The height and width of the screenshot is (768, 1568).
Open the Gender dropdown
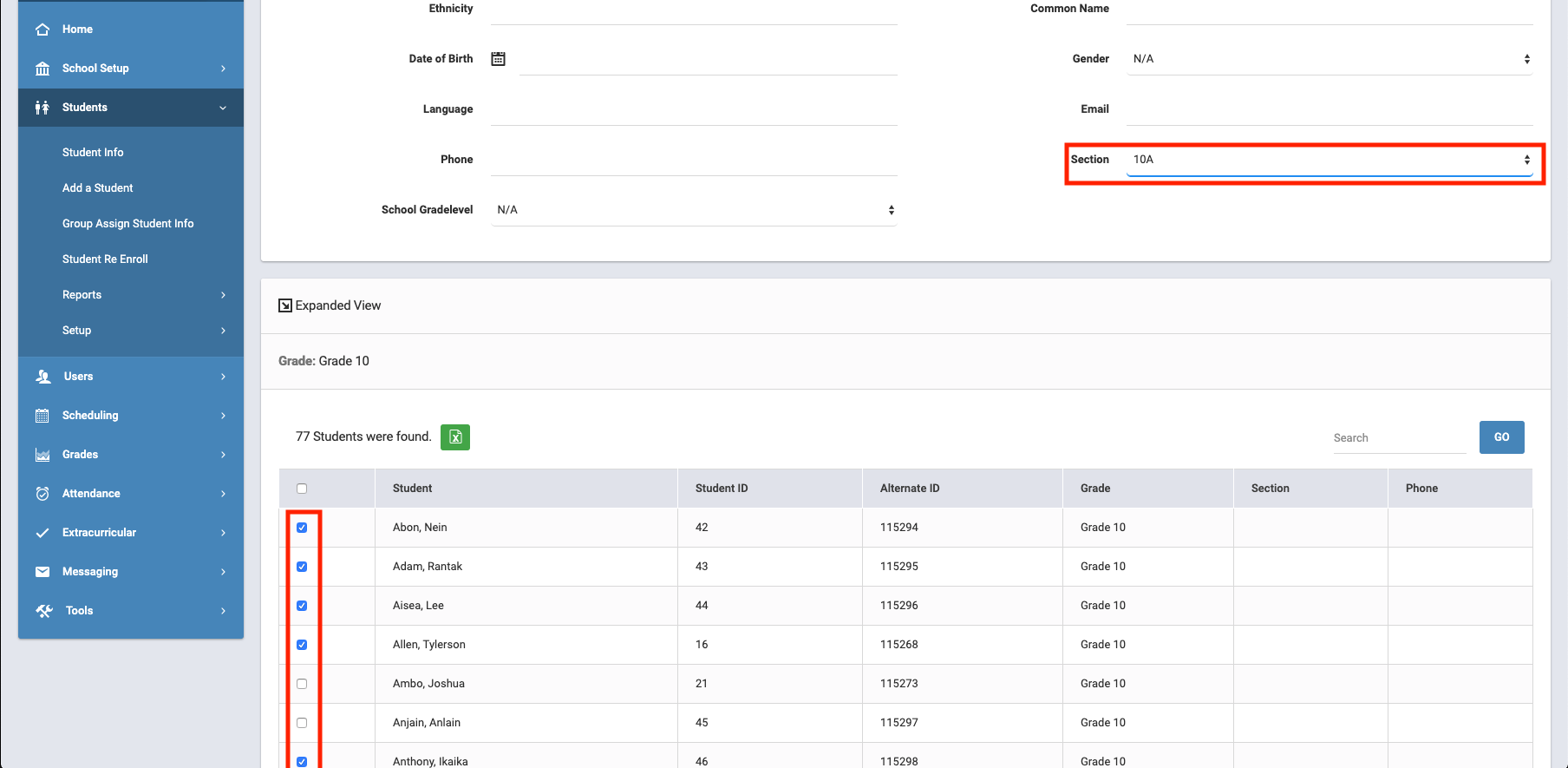point(1329,59)
